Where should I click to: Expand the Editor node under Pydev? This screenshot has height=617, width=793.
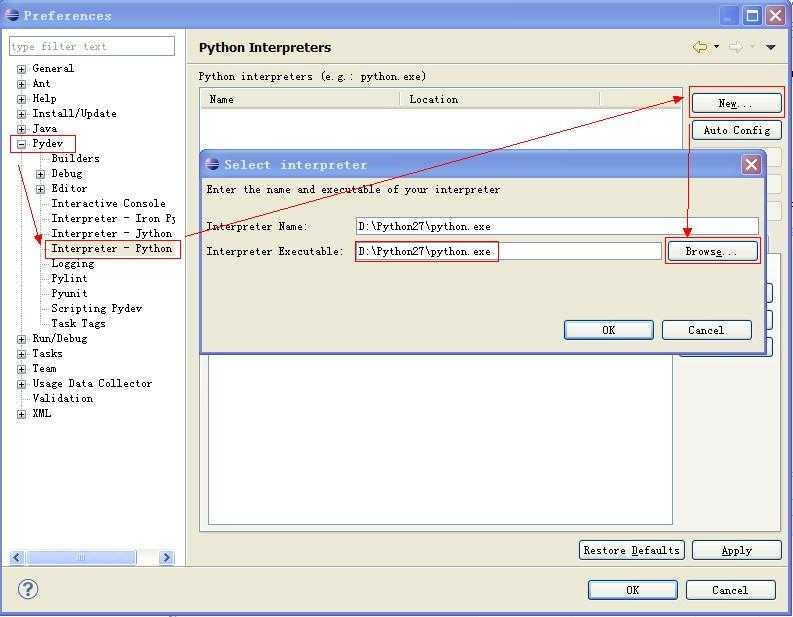(40, 189)
